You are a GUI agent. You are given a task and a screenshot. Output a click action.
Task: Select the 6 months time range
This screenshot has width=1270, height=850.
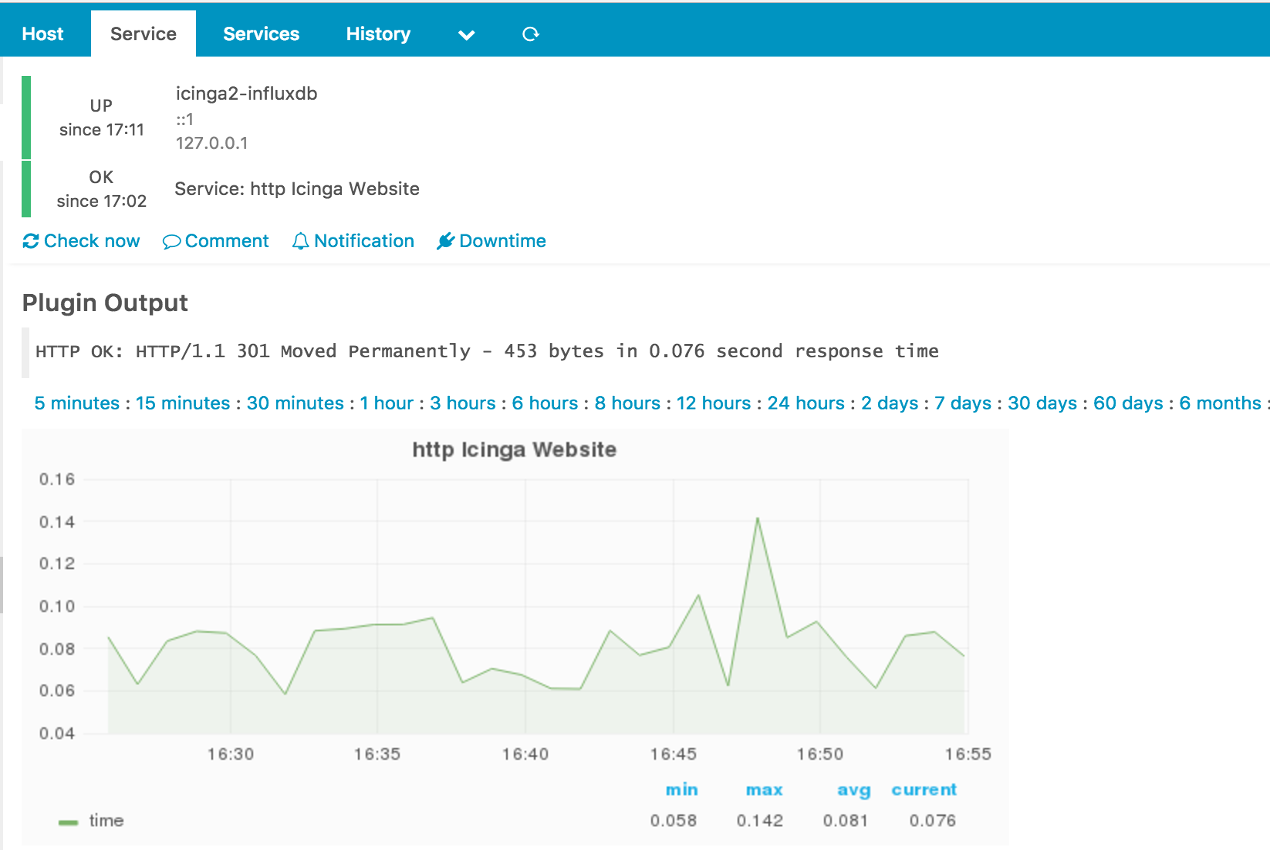(1220, 403)
